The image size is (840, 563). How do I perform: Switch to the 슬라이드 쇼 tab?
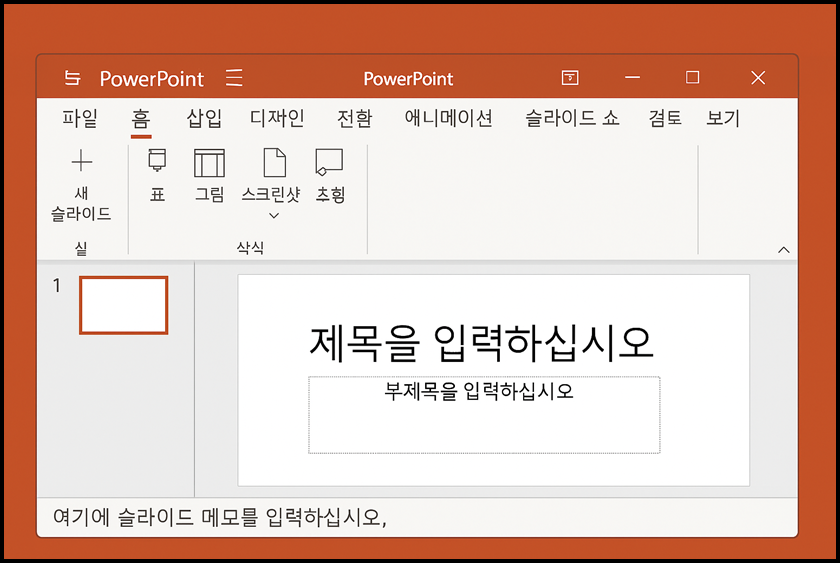[572, 118]
